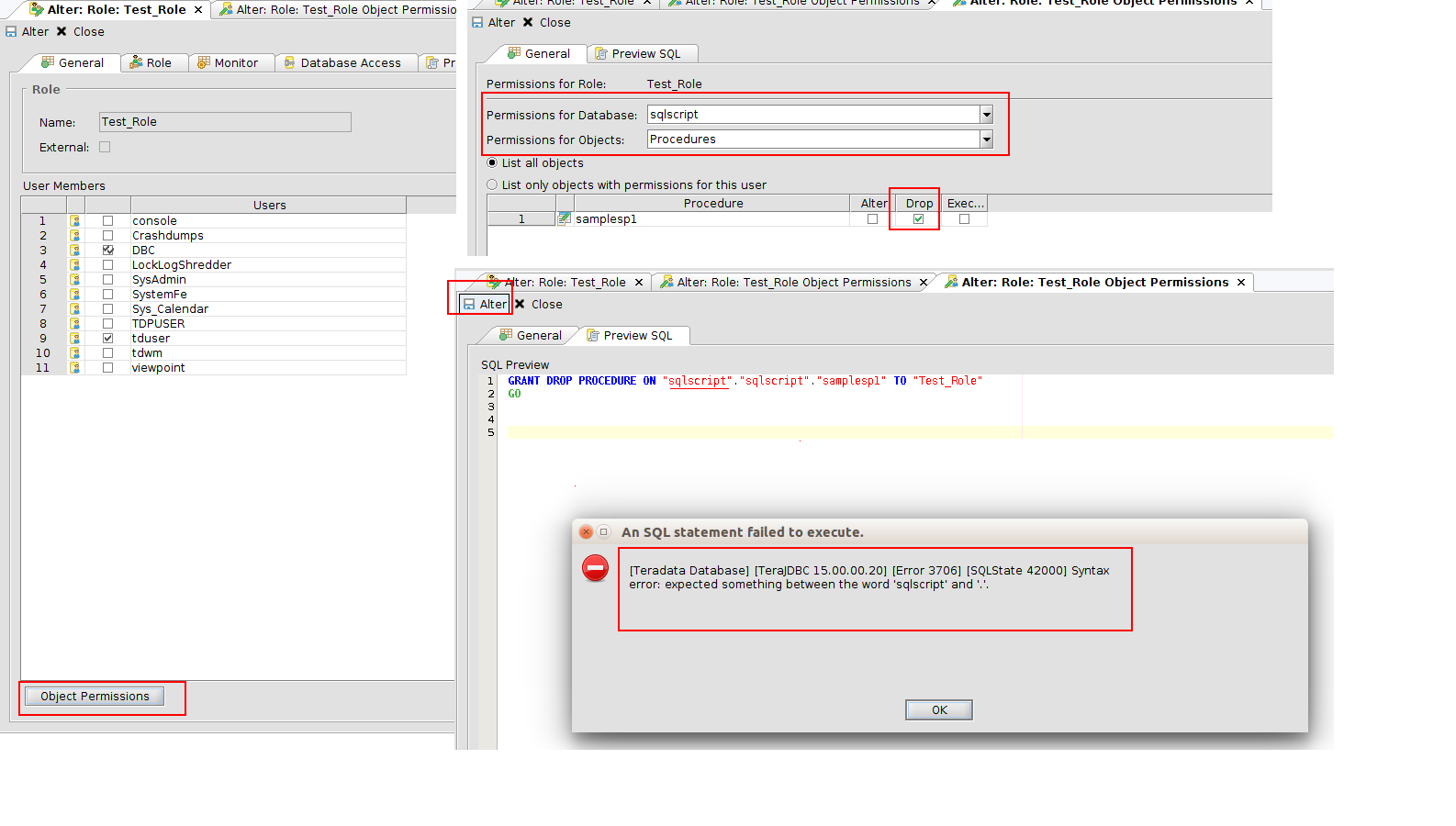Check the LockLogShredder user checkbox
Viewport: 1456px width, 826px height.
click(107, 265)
